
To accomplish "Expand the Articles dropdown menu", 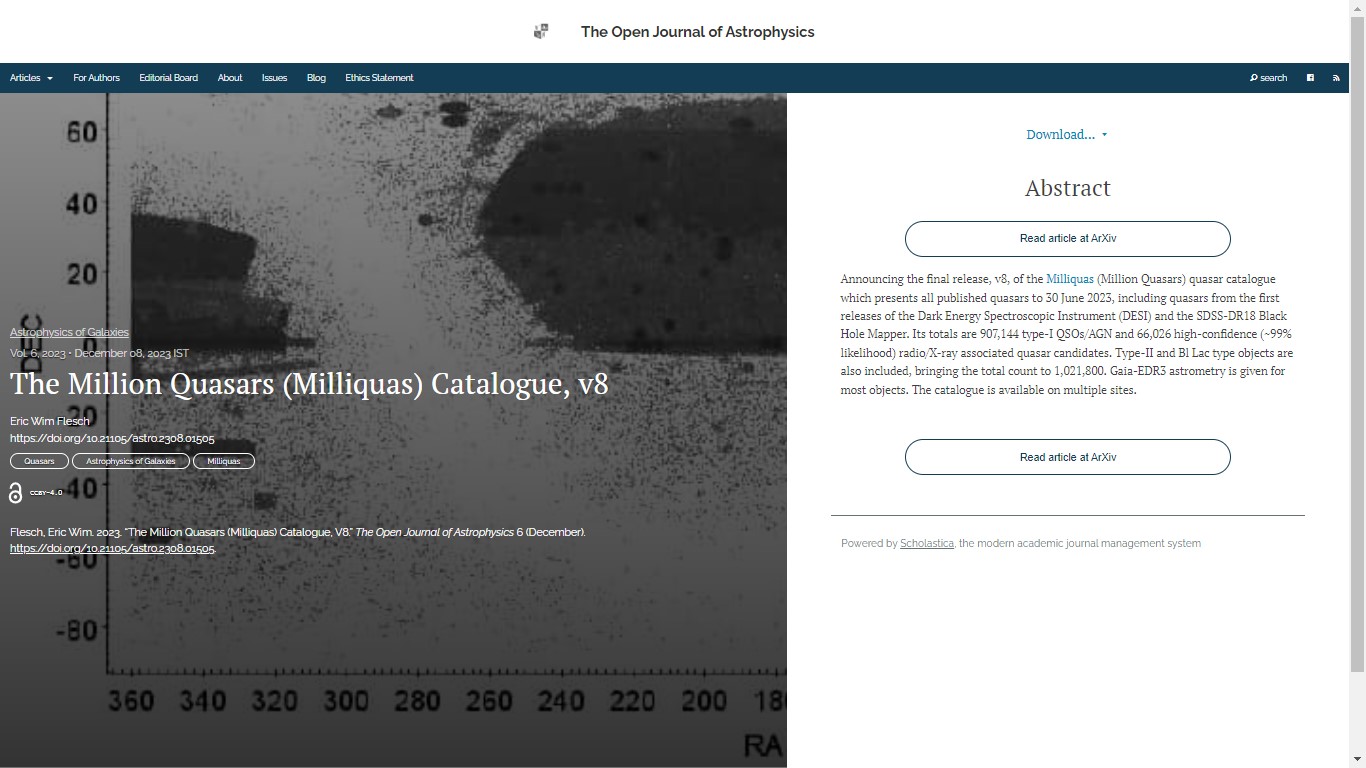I will [x=31, y=78].
